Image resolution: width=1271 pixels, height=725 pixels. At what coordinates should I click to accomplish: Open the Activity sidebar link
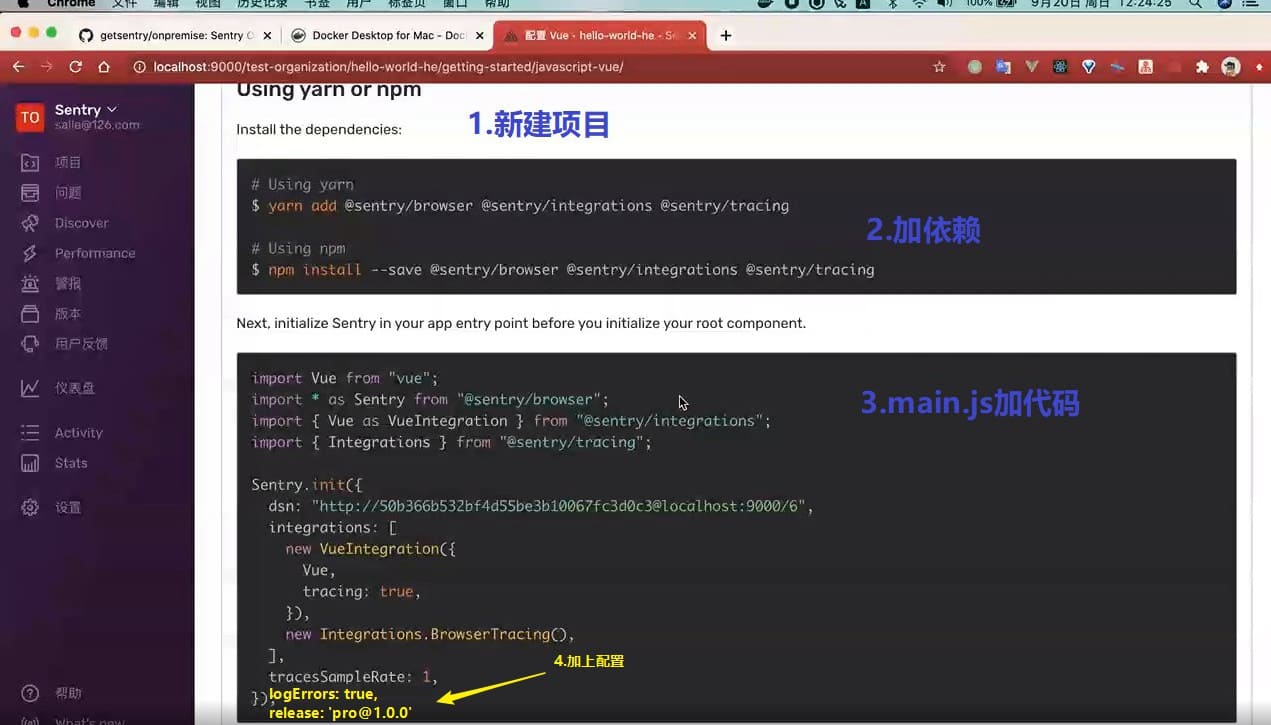tap(78, 433)
